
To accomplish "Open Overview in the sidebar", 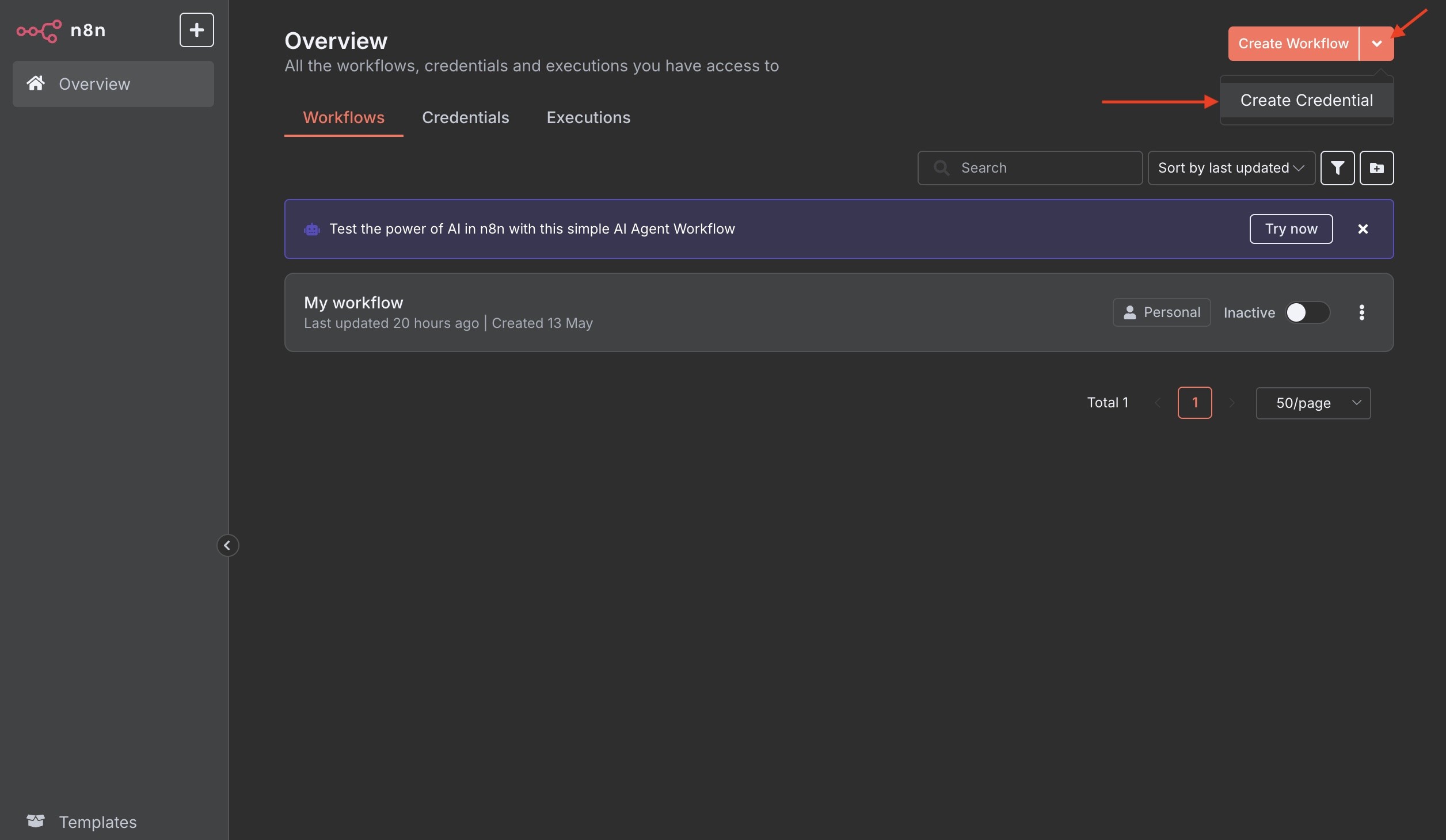I will click(x=113, y=84).
